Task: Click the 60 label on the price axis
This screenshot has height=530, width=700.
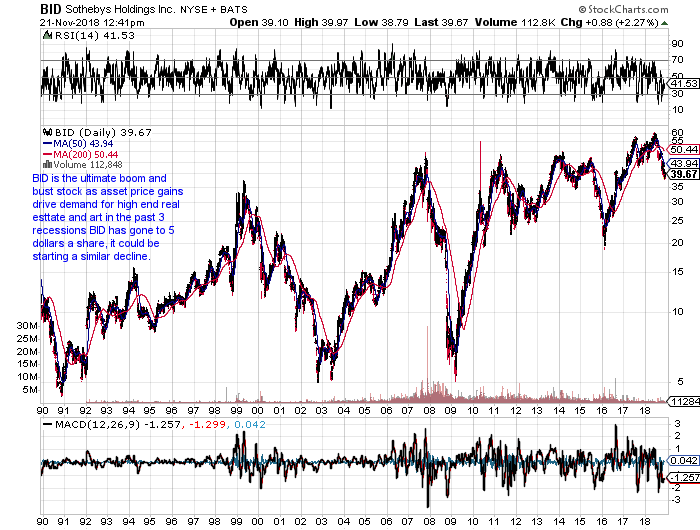Action: pos(677,133)
